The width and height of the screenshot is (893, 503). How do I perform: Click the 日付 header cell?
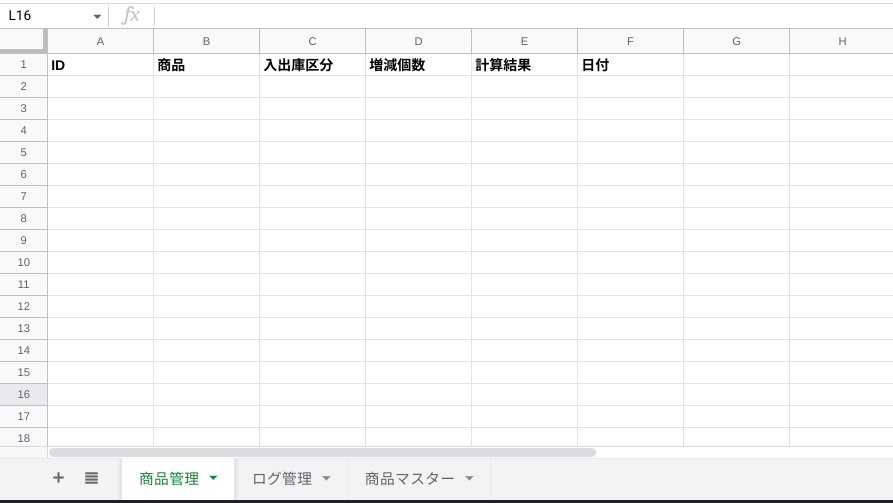tap(630, 65)
